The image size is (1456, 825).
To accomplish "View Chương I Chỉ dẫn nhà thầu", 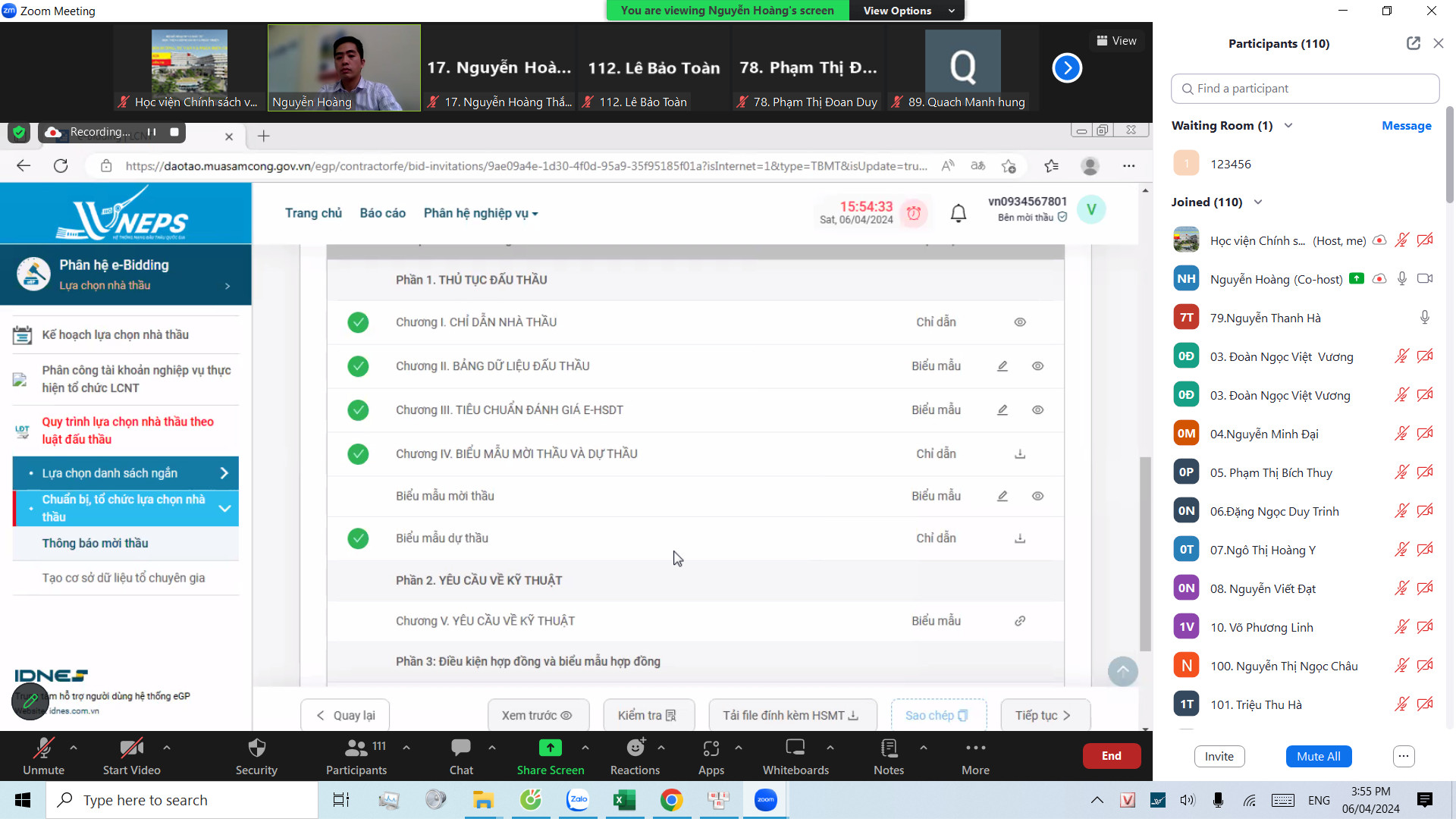I will pyautogui.click(x=1020, y=322).
